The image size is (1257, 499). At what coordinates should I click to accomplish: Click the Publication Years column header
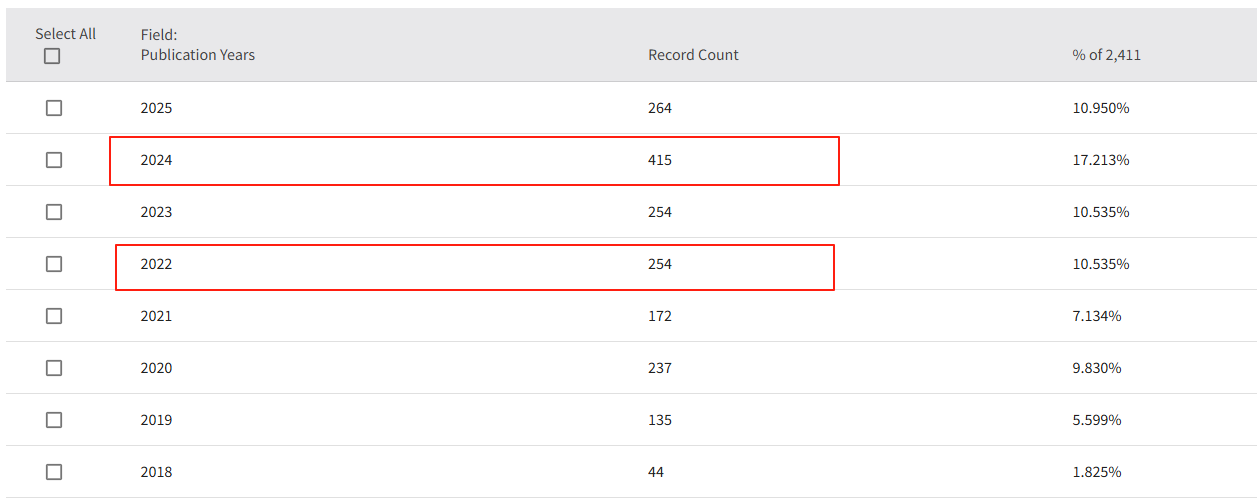point(197,55)
